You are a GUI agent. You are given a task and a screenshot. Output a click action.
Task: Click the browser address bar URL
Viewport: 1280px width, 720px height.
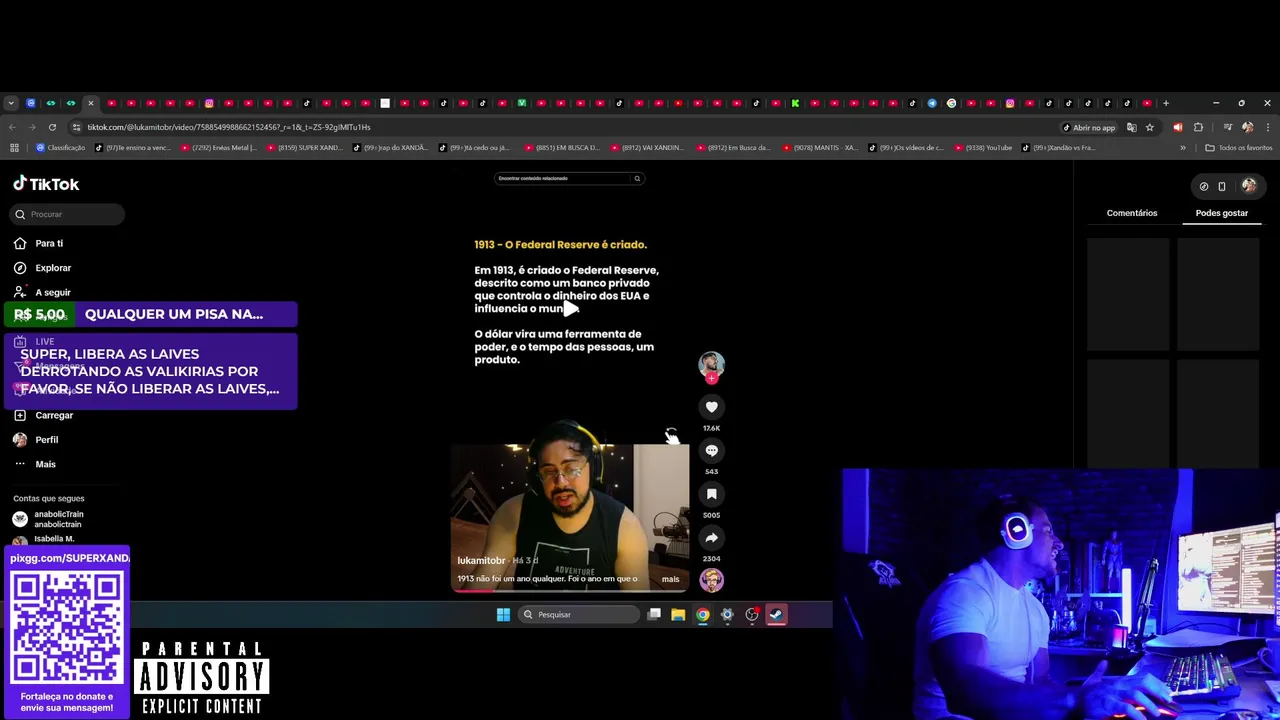tap(228, 127)
